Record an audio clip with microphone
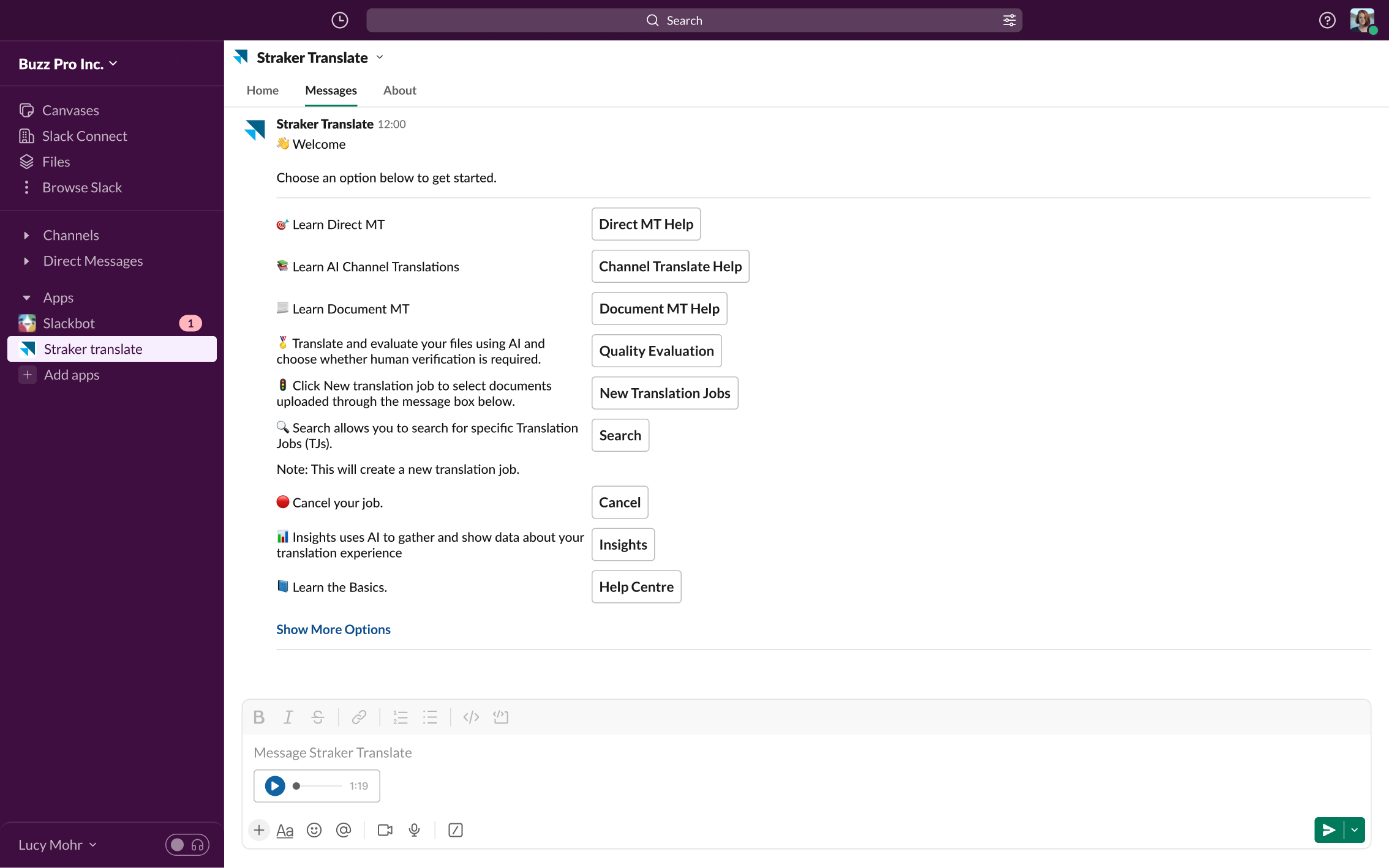Image resolution: width=1389 pixels, height=868 pixels. pos(415,830)
